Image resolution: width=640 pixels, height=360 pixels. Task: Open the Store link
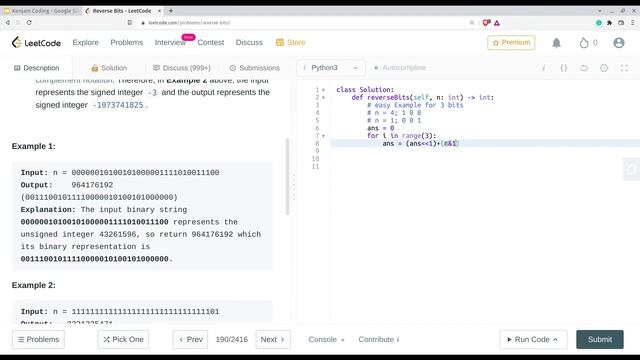[x=291, y=42]
